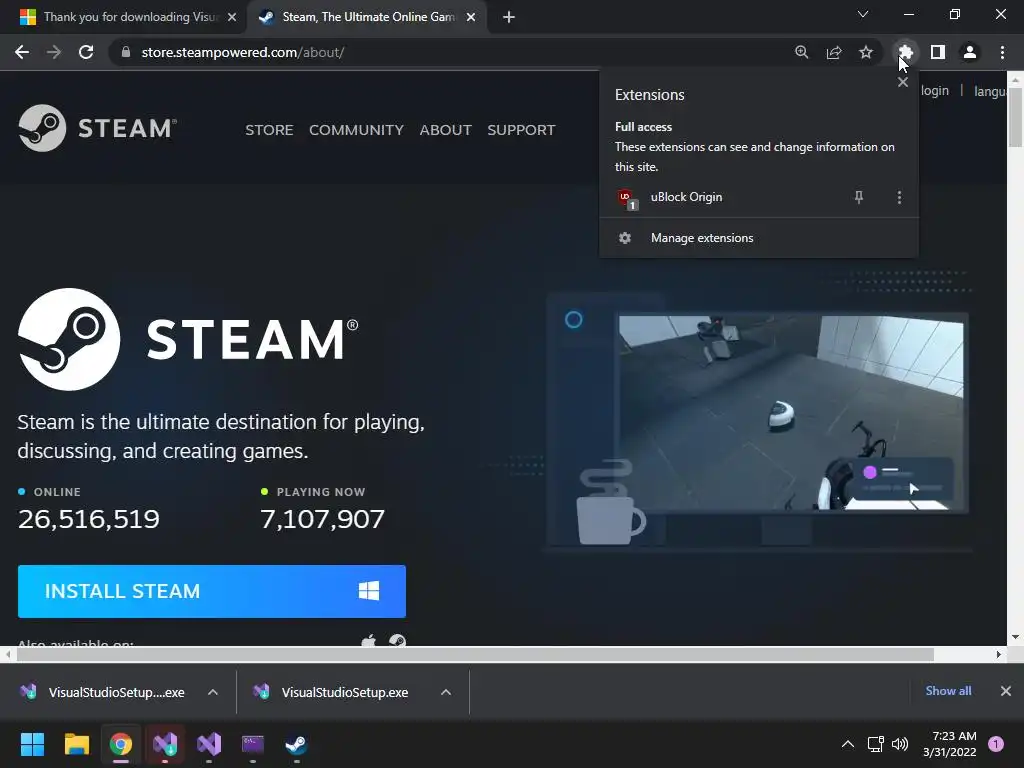Click the SteamOS availability icon
1024x768 pixels.
[x=397, y=640]
